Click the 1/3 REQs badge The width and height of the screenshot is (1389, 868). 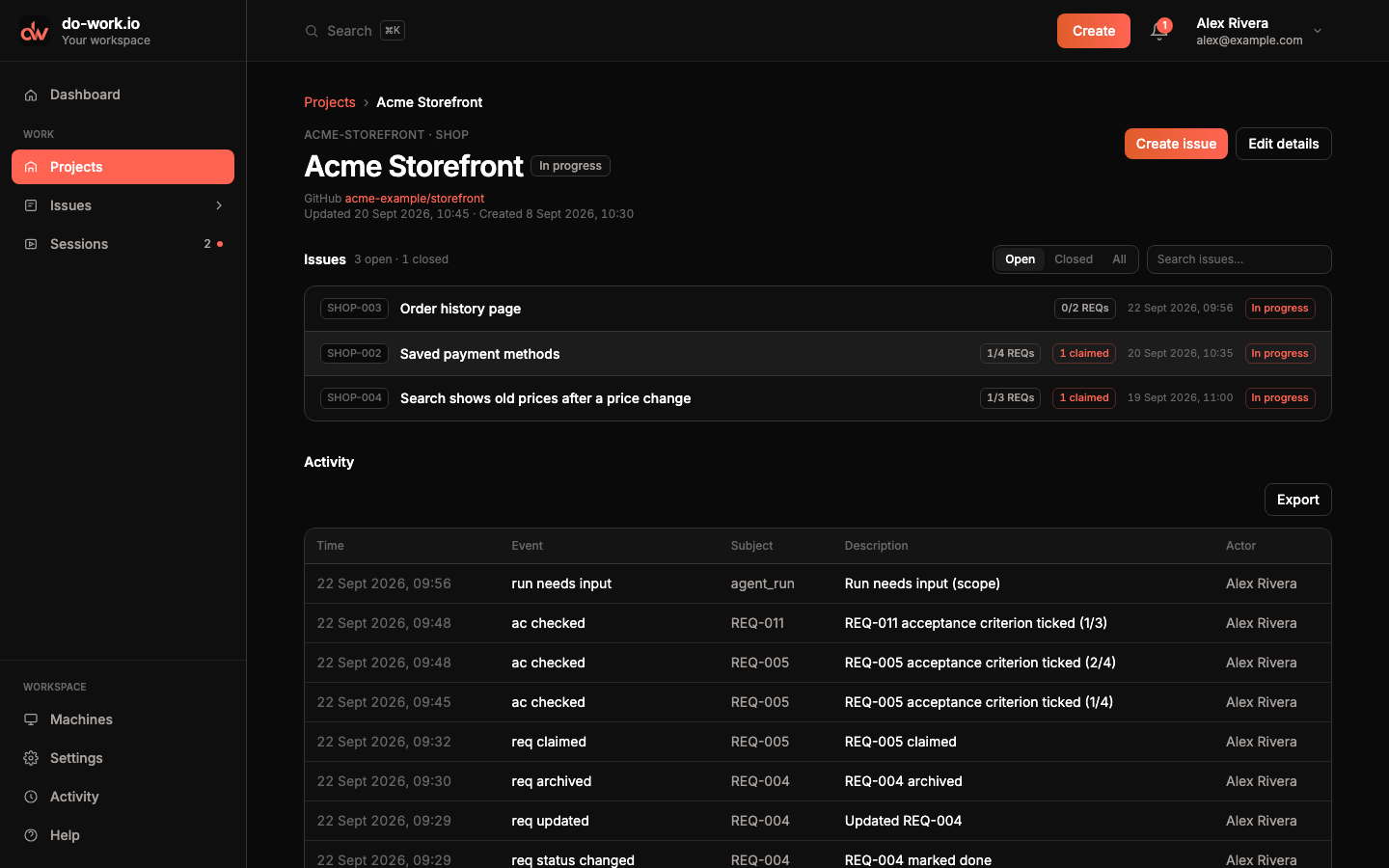(x=1010, y=398)
